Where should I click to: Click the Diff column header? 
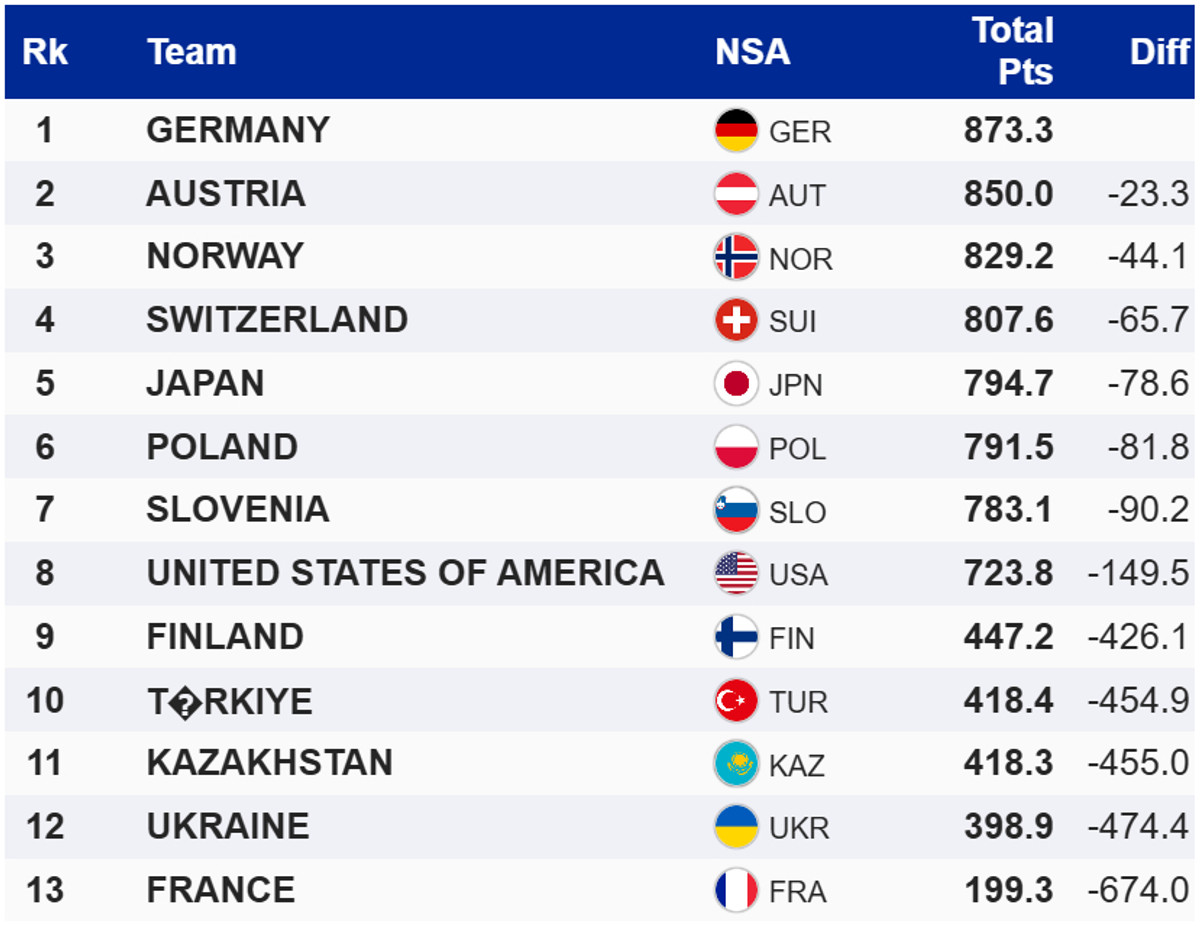click(x=1159, y=52)
